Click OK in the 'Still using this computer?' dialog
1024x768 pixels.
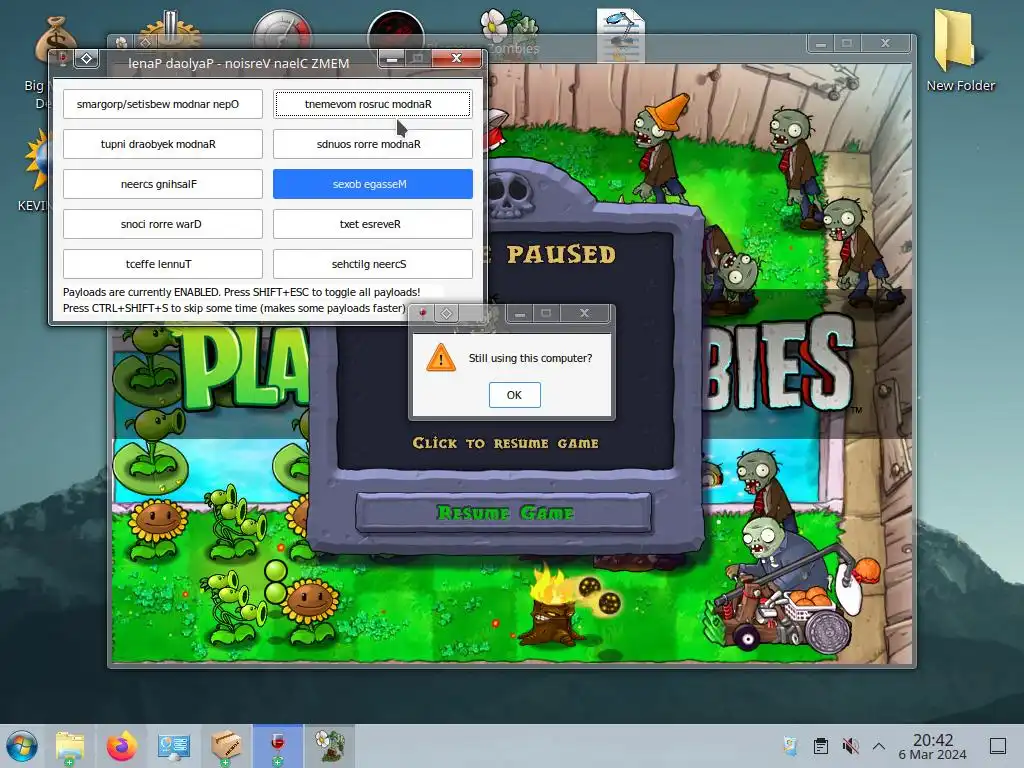click(x=515, y=395)
